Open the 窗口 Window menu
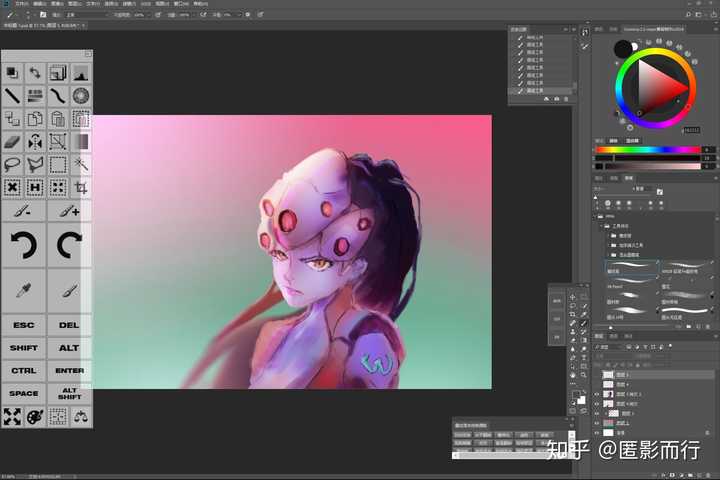The height and width of the screenshot is (480, 720). pyautogui.click(x=181, y=4)
